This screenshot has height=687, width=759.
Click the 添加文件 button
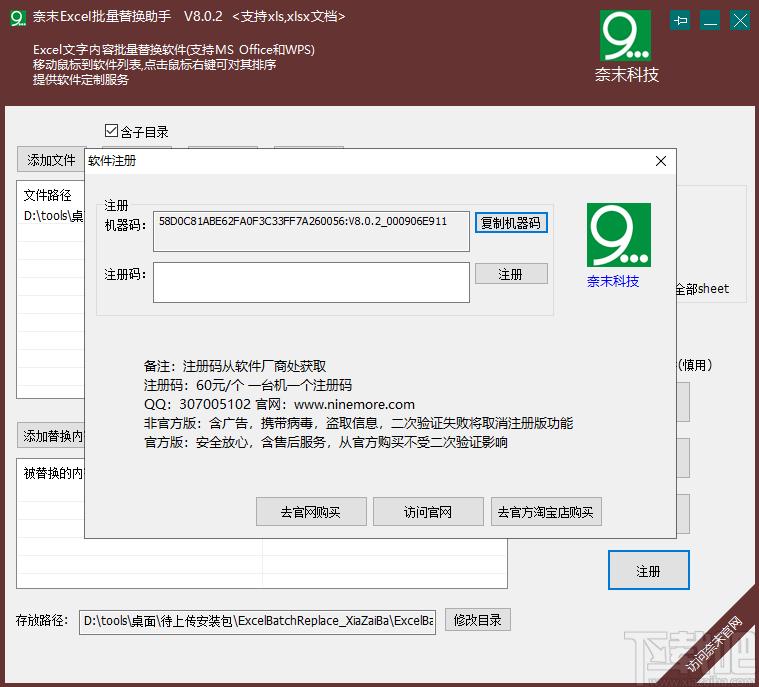click(x=51, y=160)
